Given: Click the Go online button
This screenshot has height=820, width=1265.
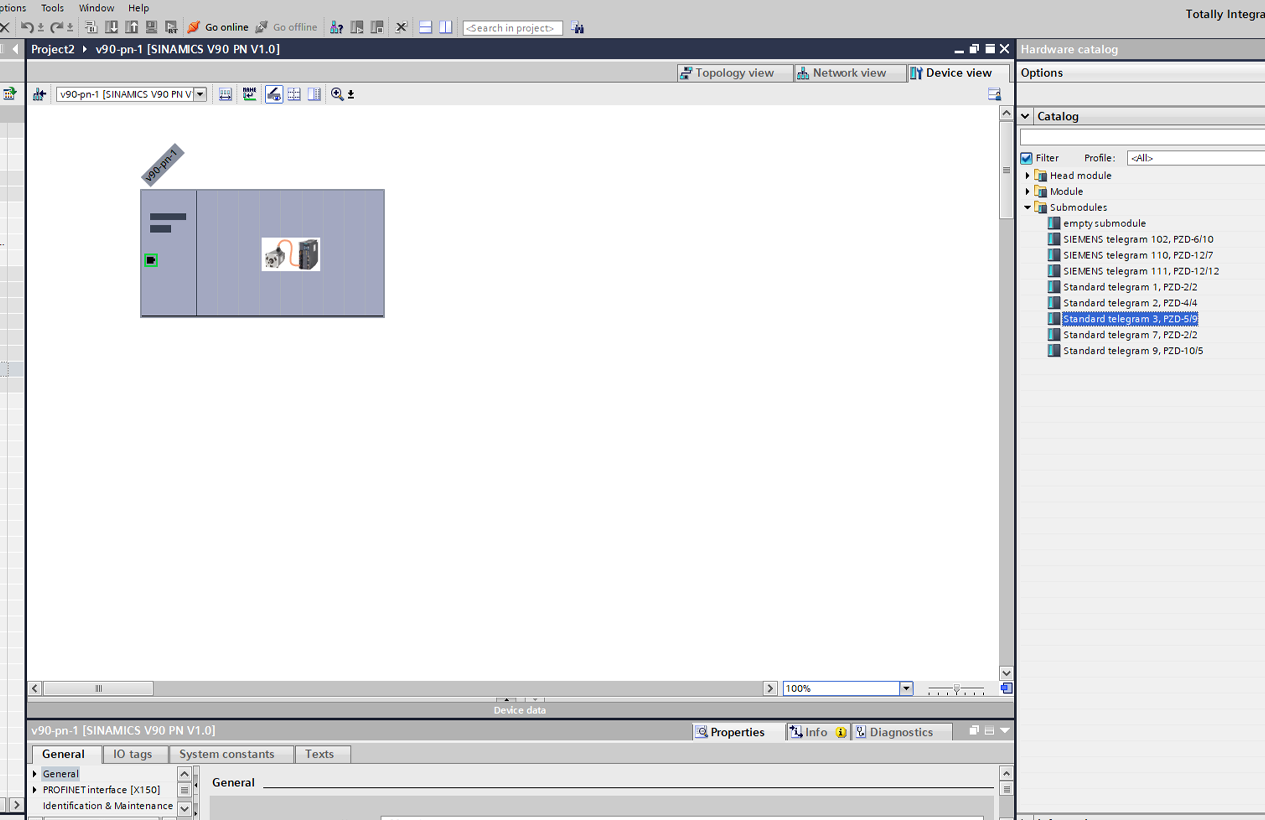Looking at the screenshot, I should point(217,27).
